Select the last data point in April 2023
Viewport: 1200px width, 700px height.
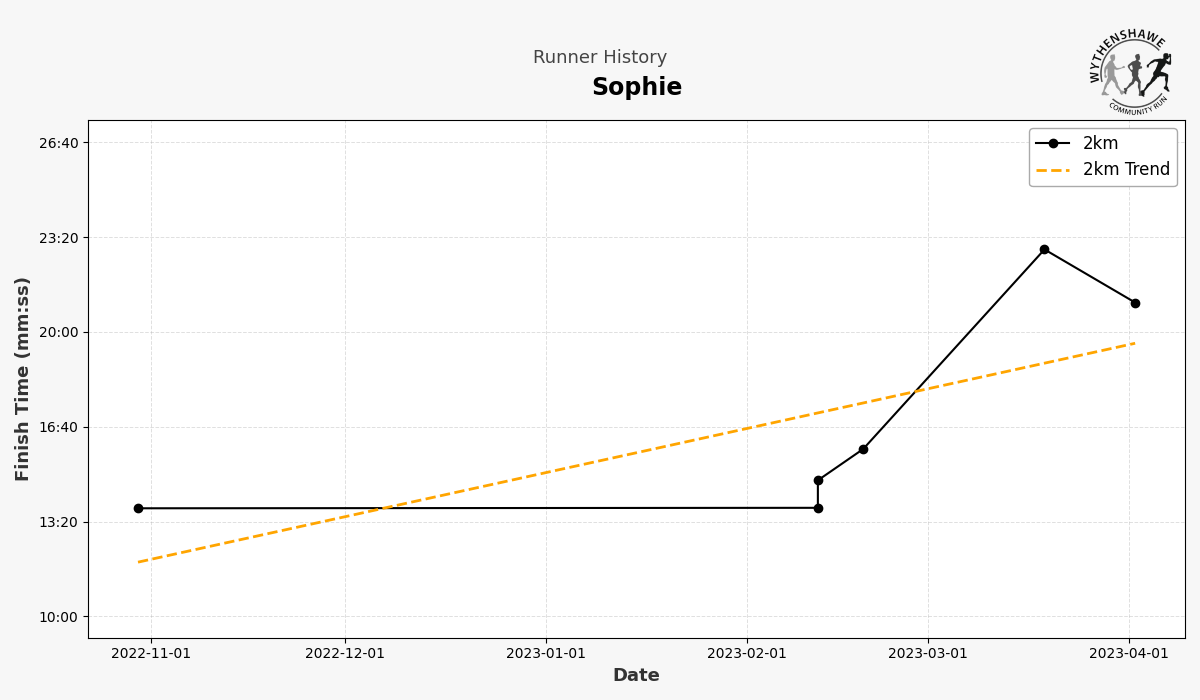1135,303
